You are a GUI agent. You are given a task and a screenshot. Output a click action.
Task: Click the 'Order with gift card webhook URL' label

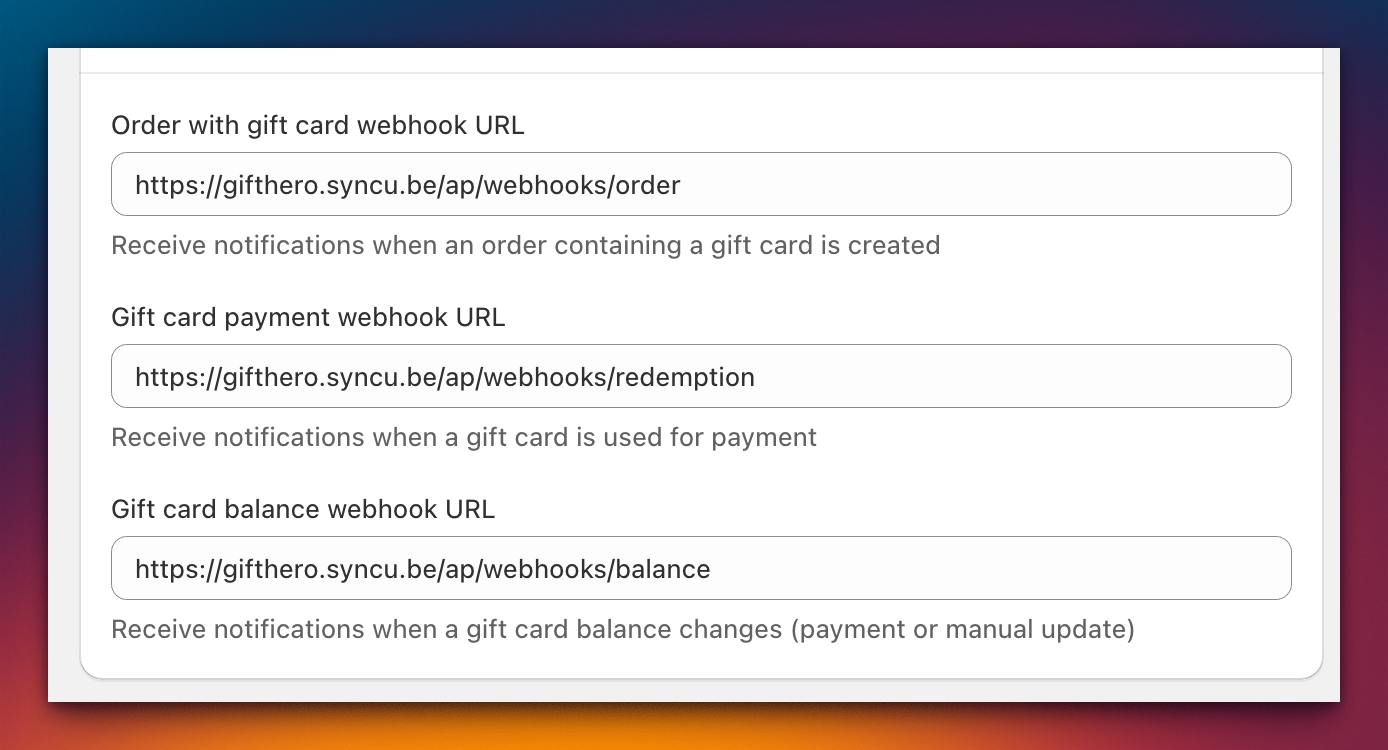317,125
